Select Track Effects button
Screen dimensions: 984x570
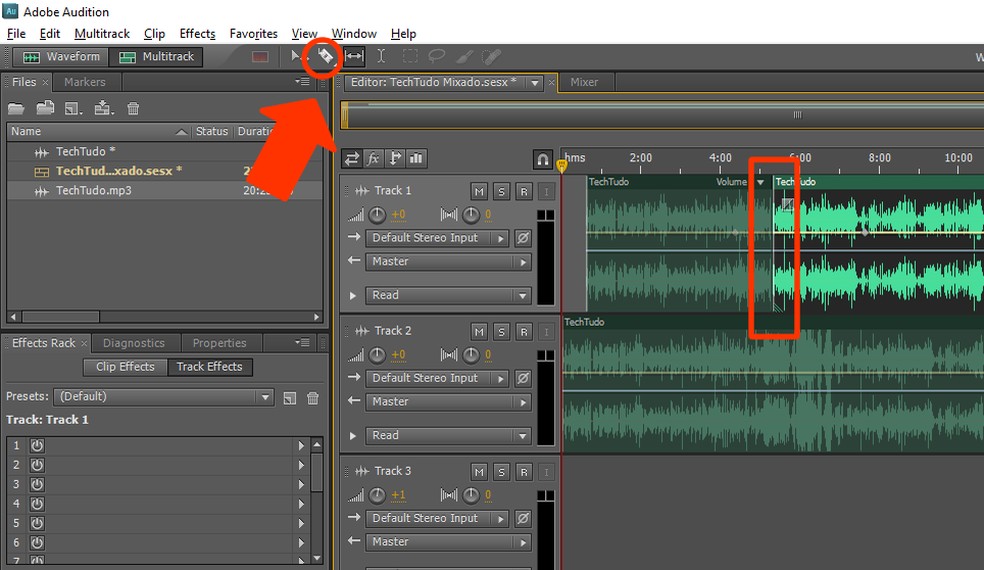pos(210,367)
